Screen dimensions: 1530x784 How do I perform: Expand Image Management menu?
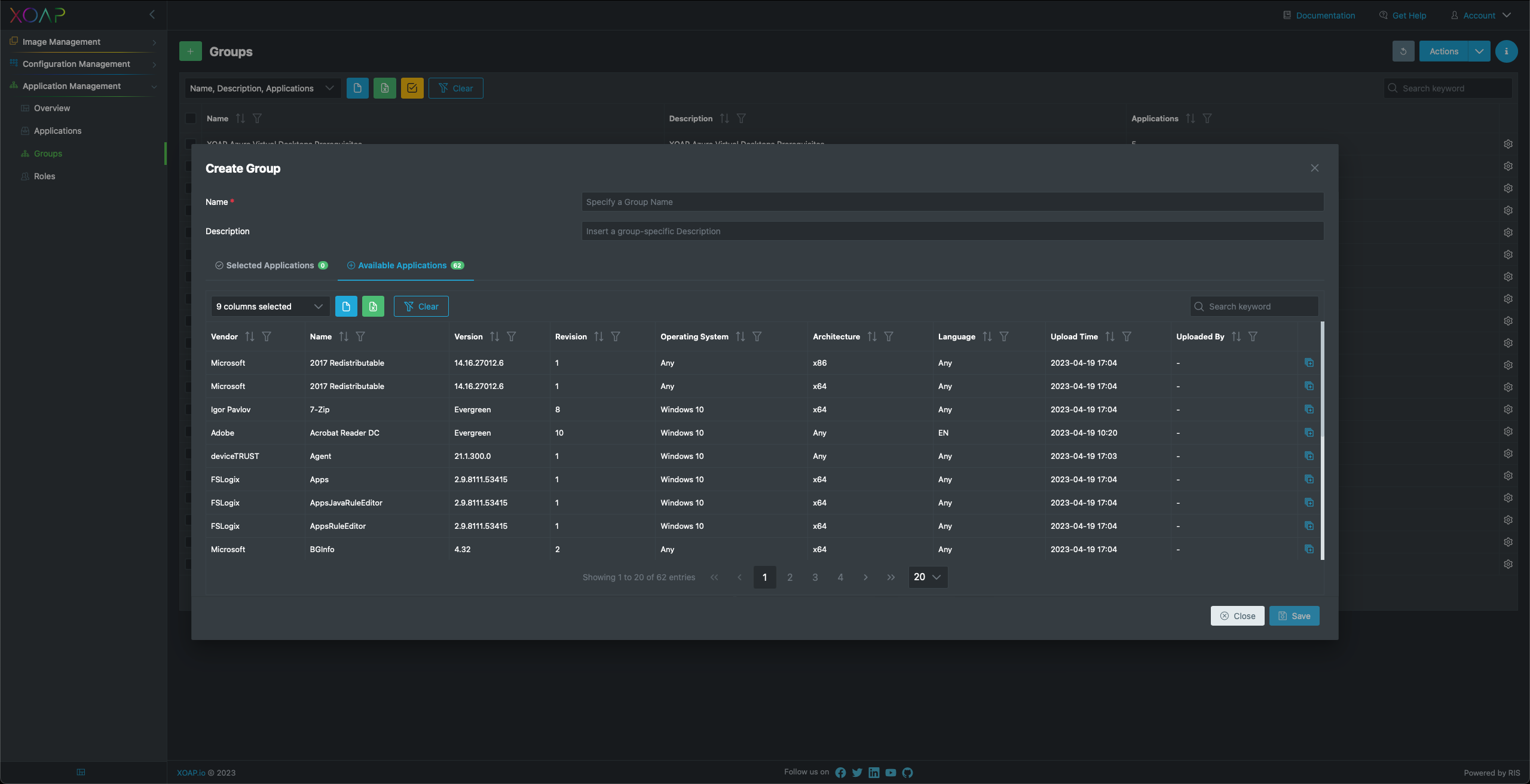pos(83,42)
